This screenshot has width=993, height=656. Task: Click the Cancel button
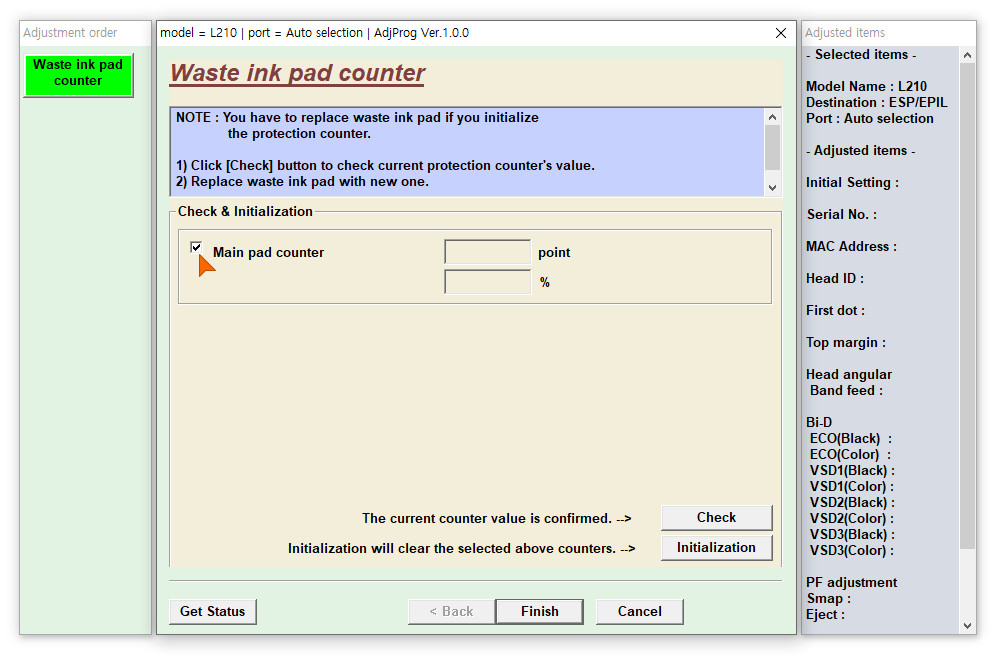tap(640, 612)
